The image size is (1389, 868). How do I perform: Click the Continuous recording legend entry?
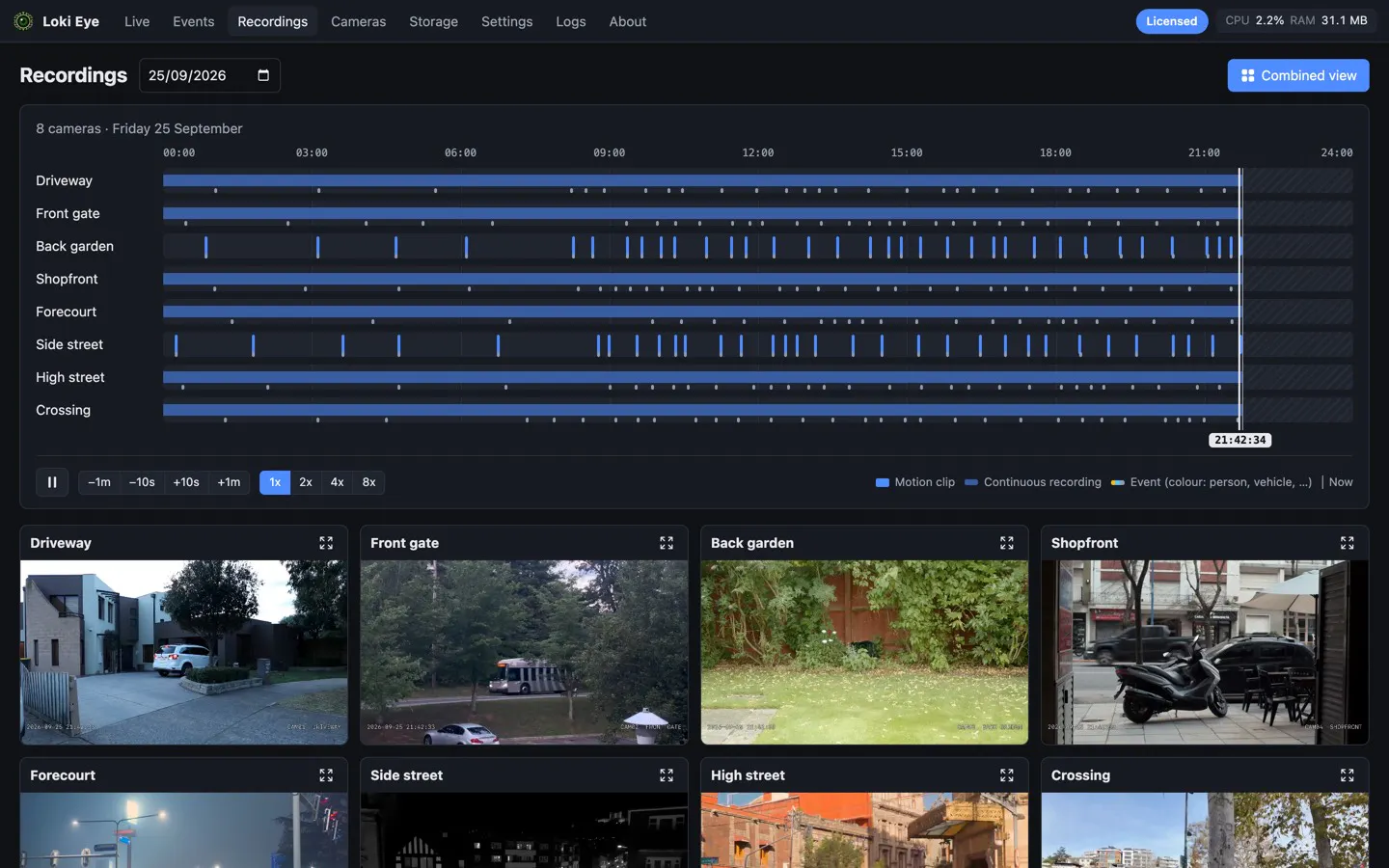click(1033, 482)
